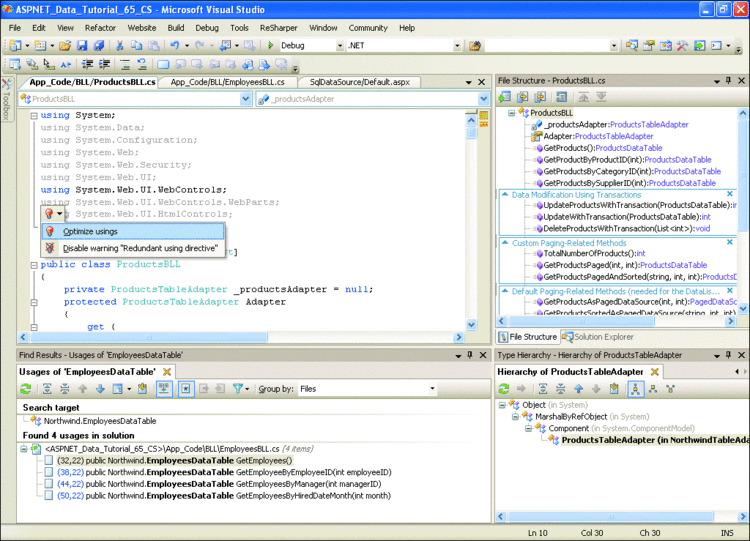Click the Northwind.EmployeesDataTable search target
Image resolution: width=750 pixels, height=541 pixels.
point(100,421)
